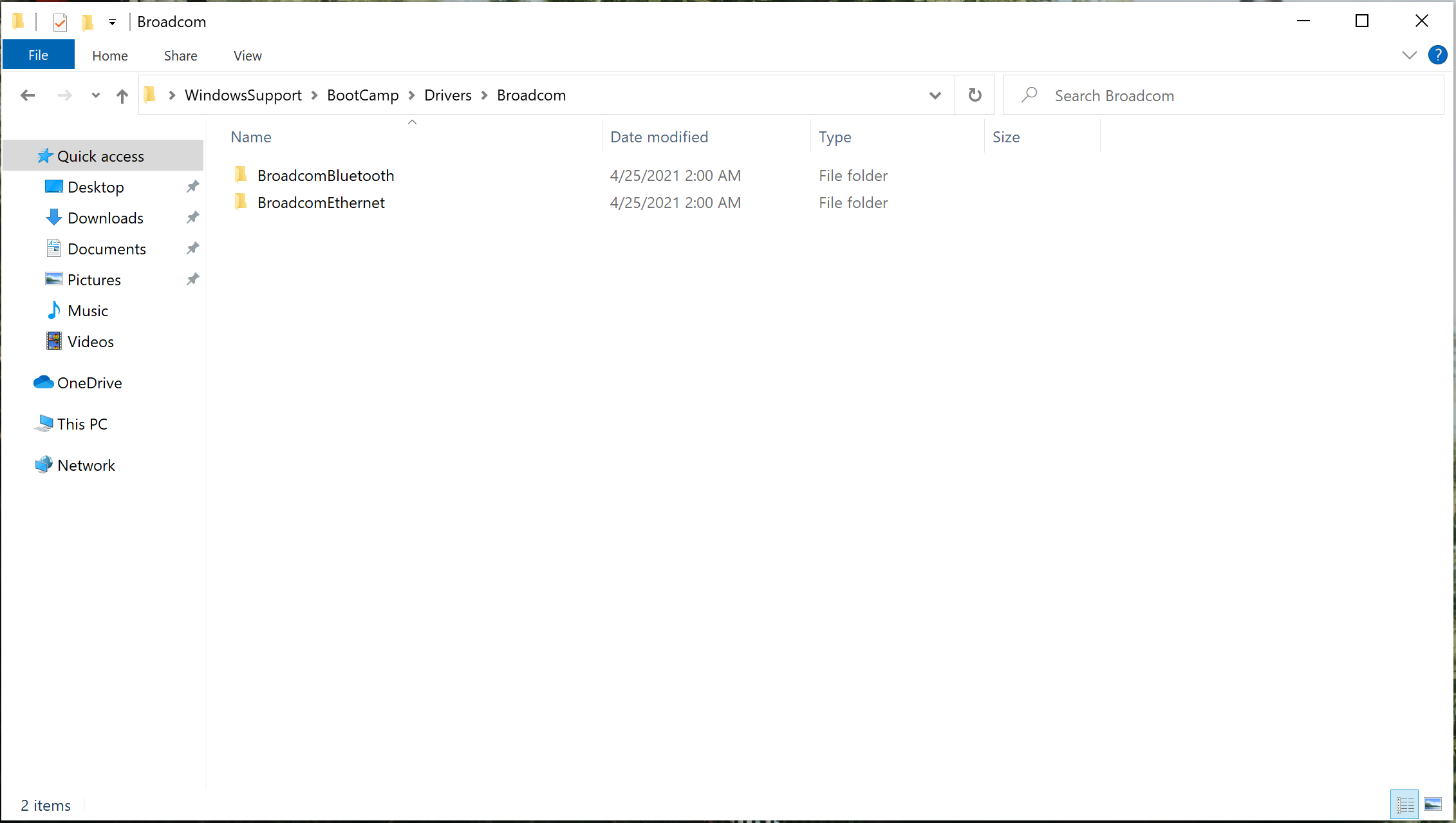Click the Up one level arrow
1456x823 pixels.
coord(122,95)
